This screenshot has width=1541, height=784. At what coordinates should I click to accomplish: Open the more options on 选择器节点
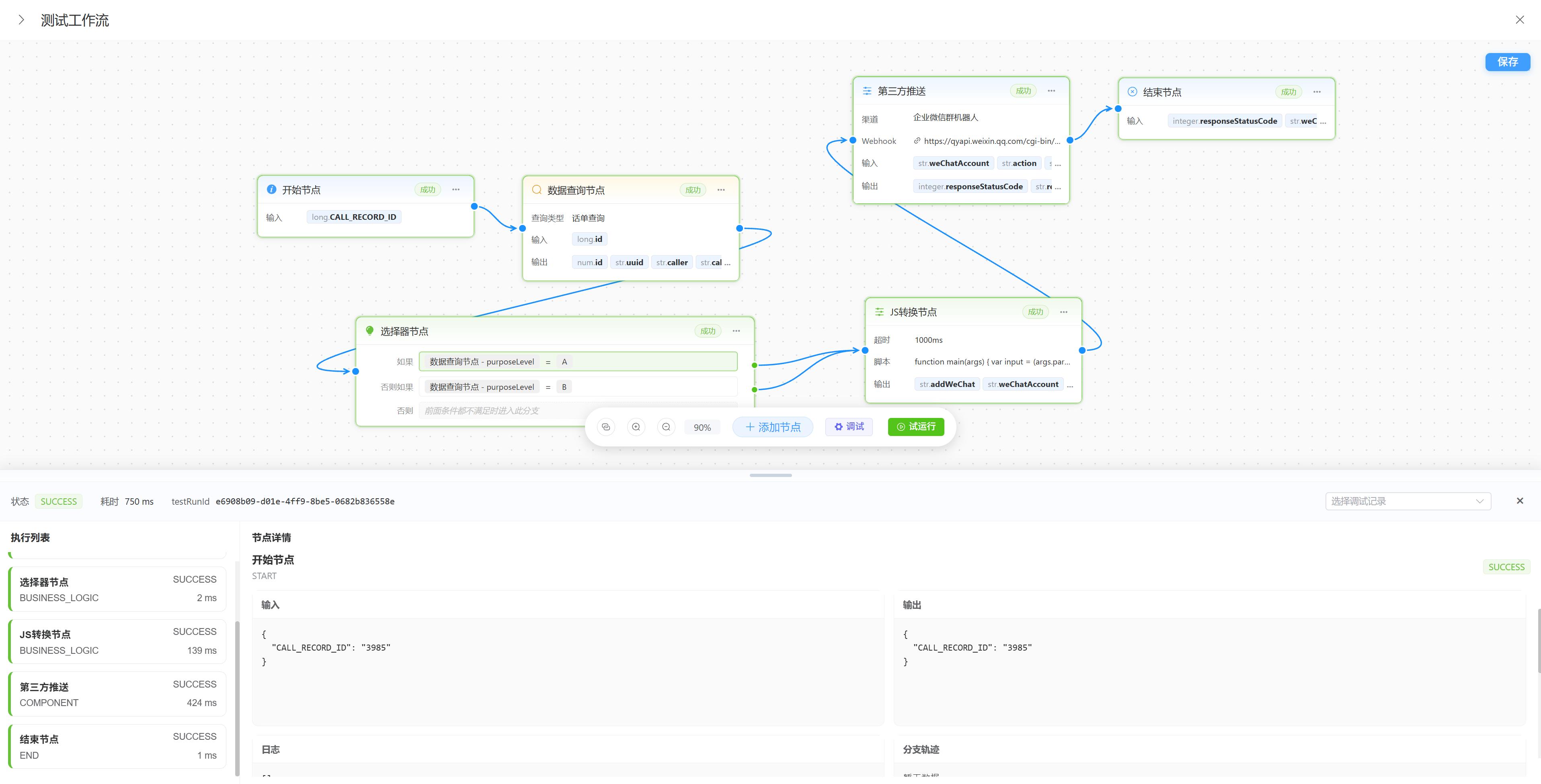(x=737, y=331)
